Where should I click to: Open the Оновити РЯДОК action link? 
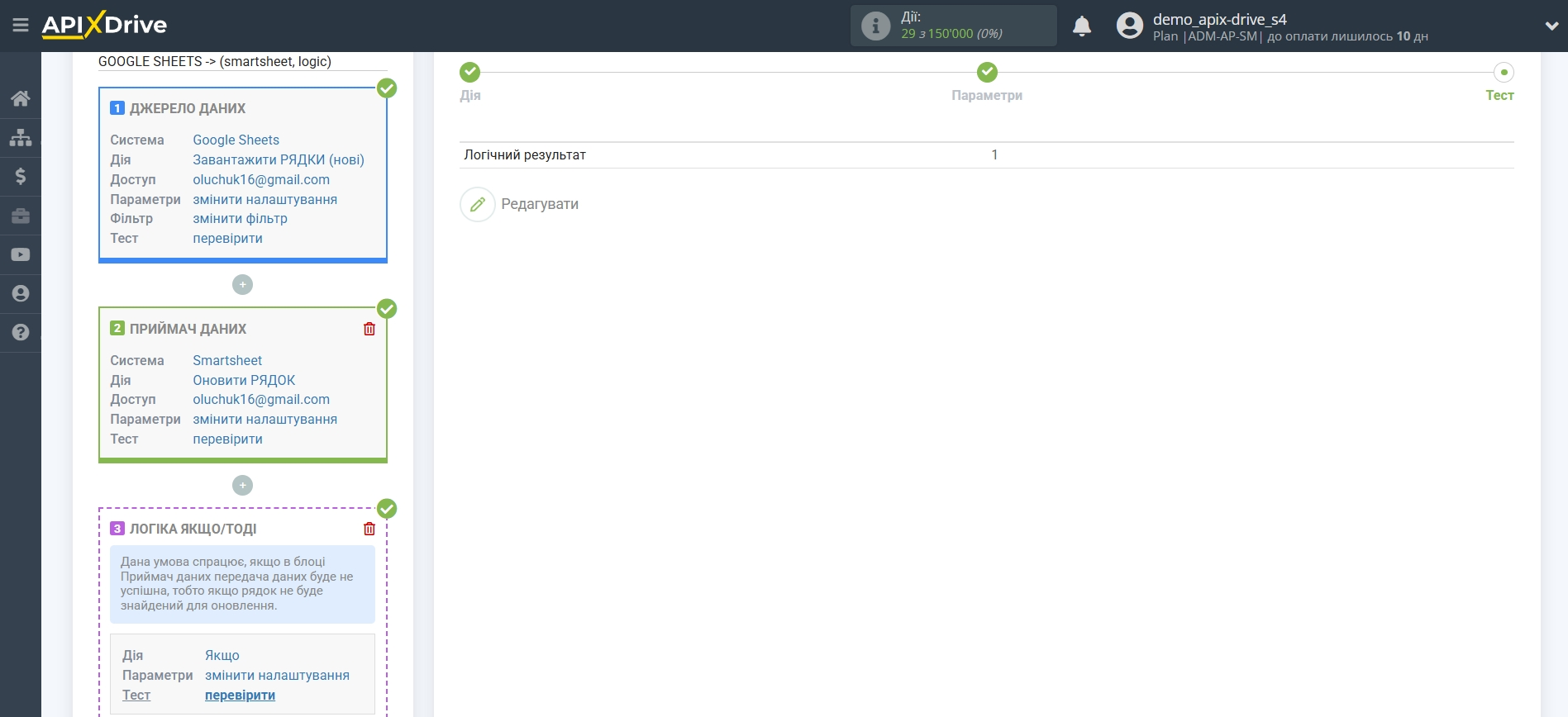click(x=244, y=380)
